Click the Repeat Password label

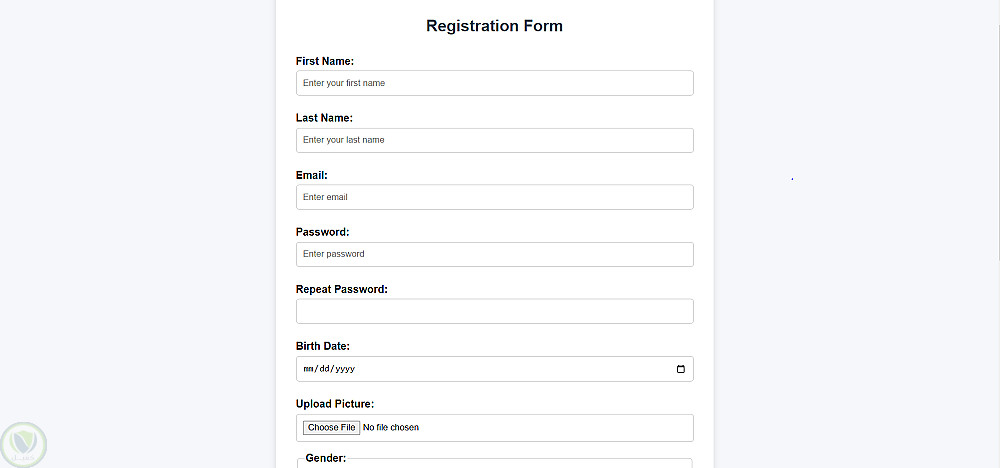click(342, 289)
